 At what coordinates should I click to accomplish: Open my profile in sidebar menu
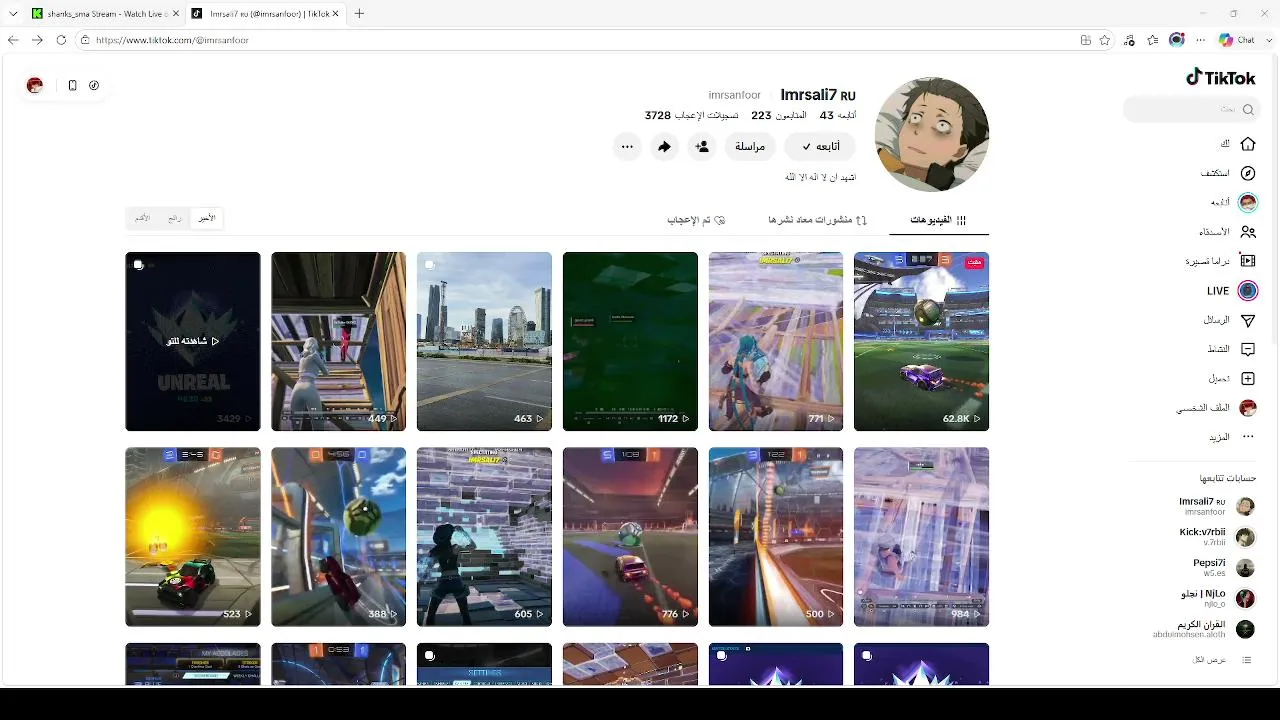1217,408
